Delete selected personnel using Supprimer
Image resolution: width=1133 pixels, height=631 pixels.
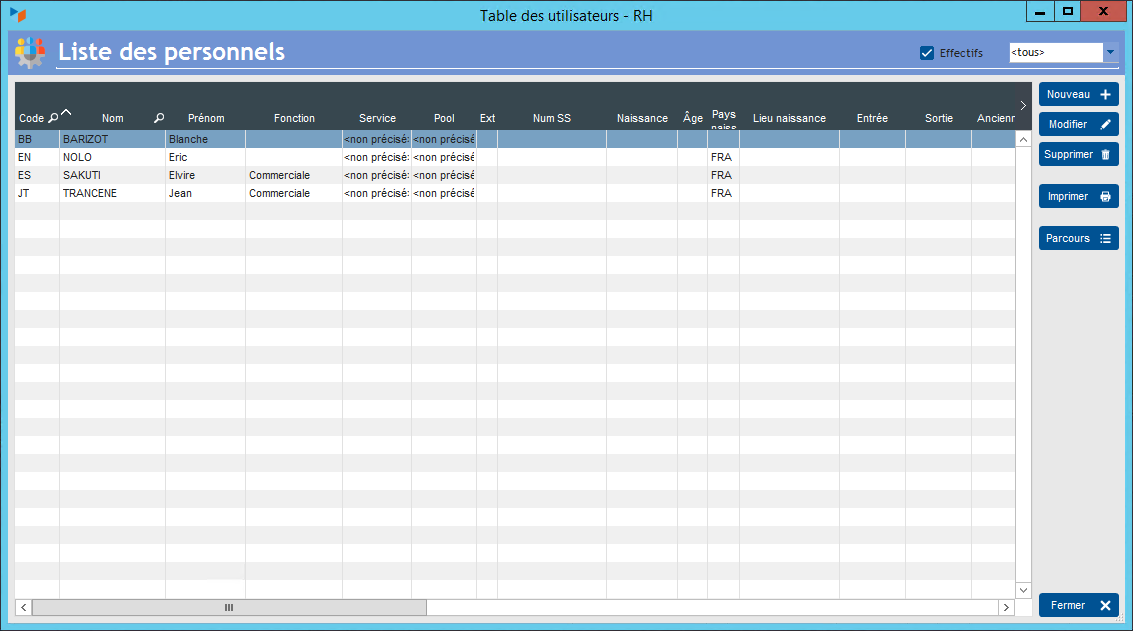point(1078,155)
